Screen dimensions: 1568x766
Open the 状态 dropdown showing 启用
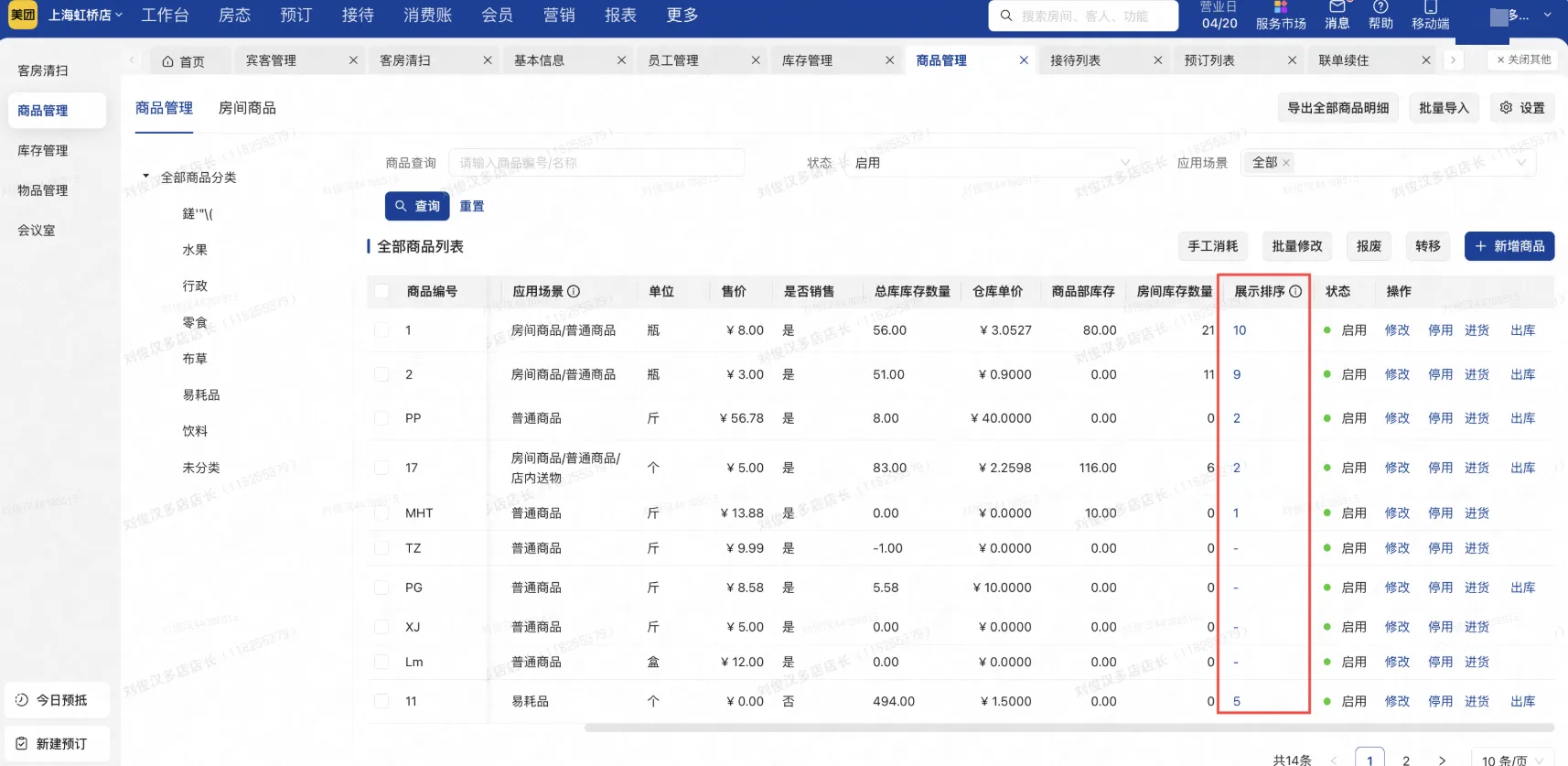992,163
